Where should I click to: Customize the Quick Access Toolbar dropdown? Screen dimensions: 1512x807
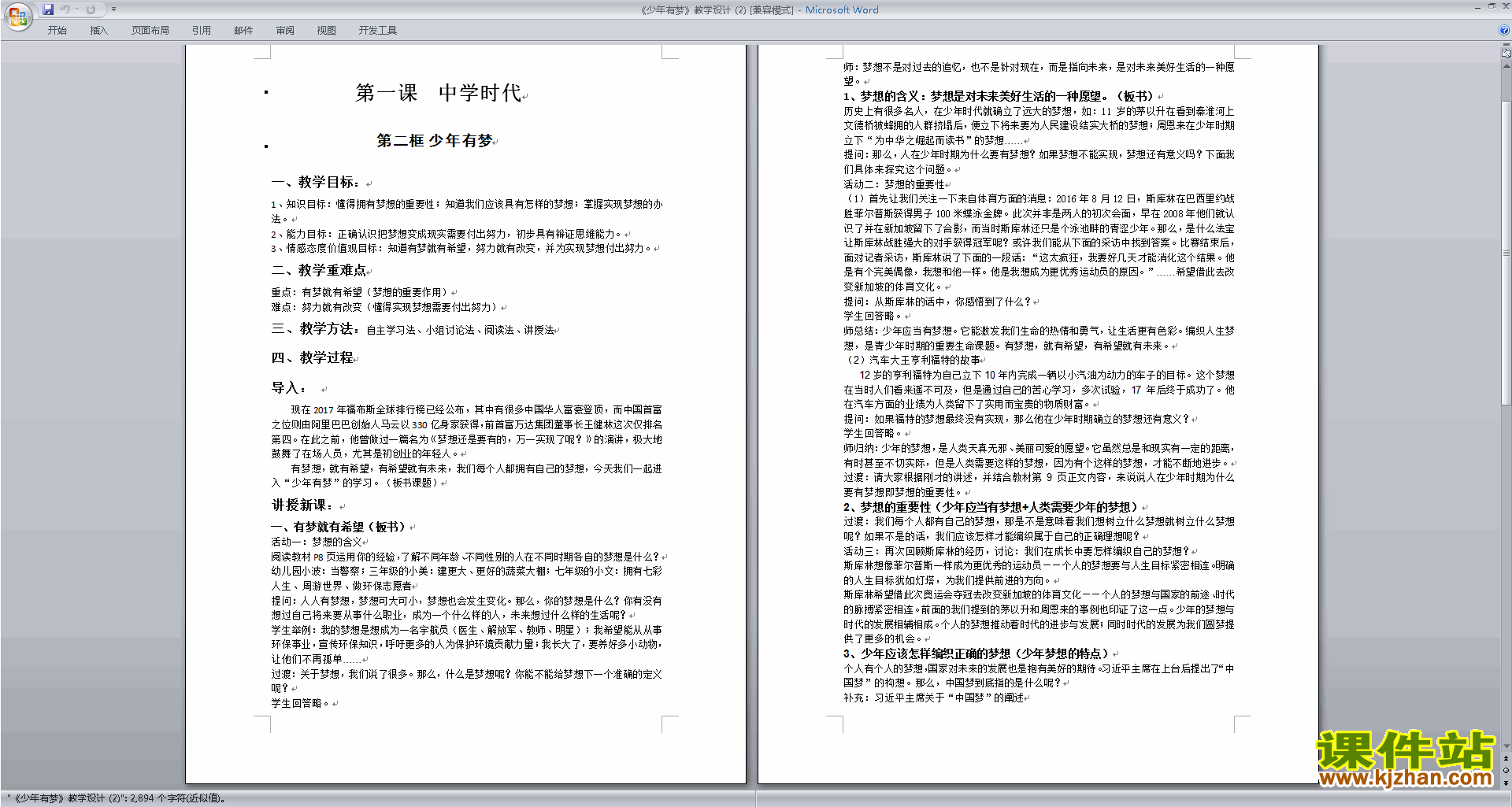113,9
